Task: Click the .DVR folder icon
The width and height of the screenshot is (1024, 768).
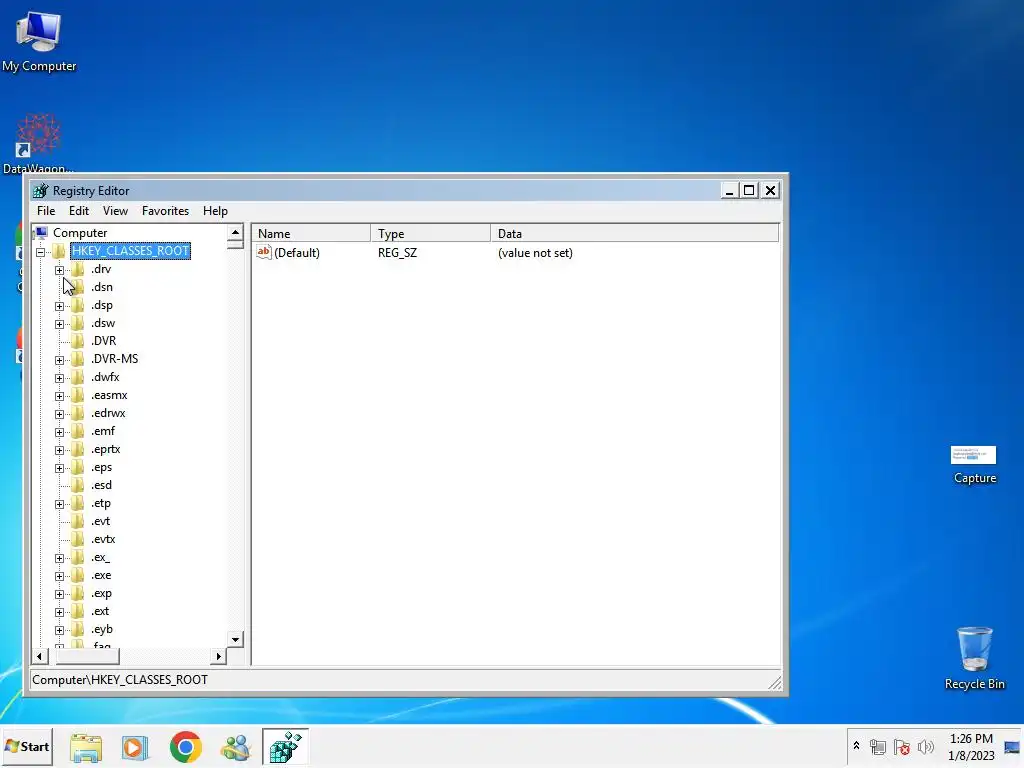Action: point(78,341)
